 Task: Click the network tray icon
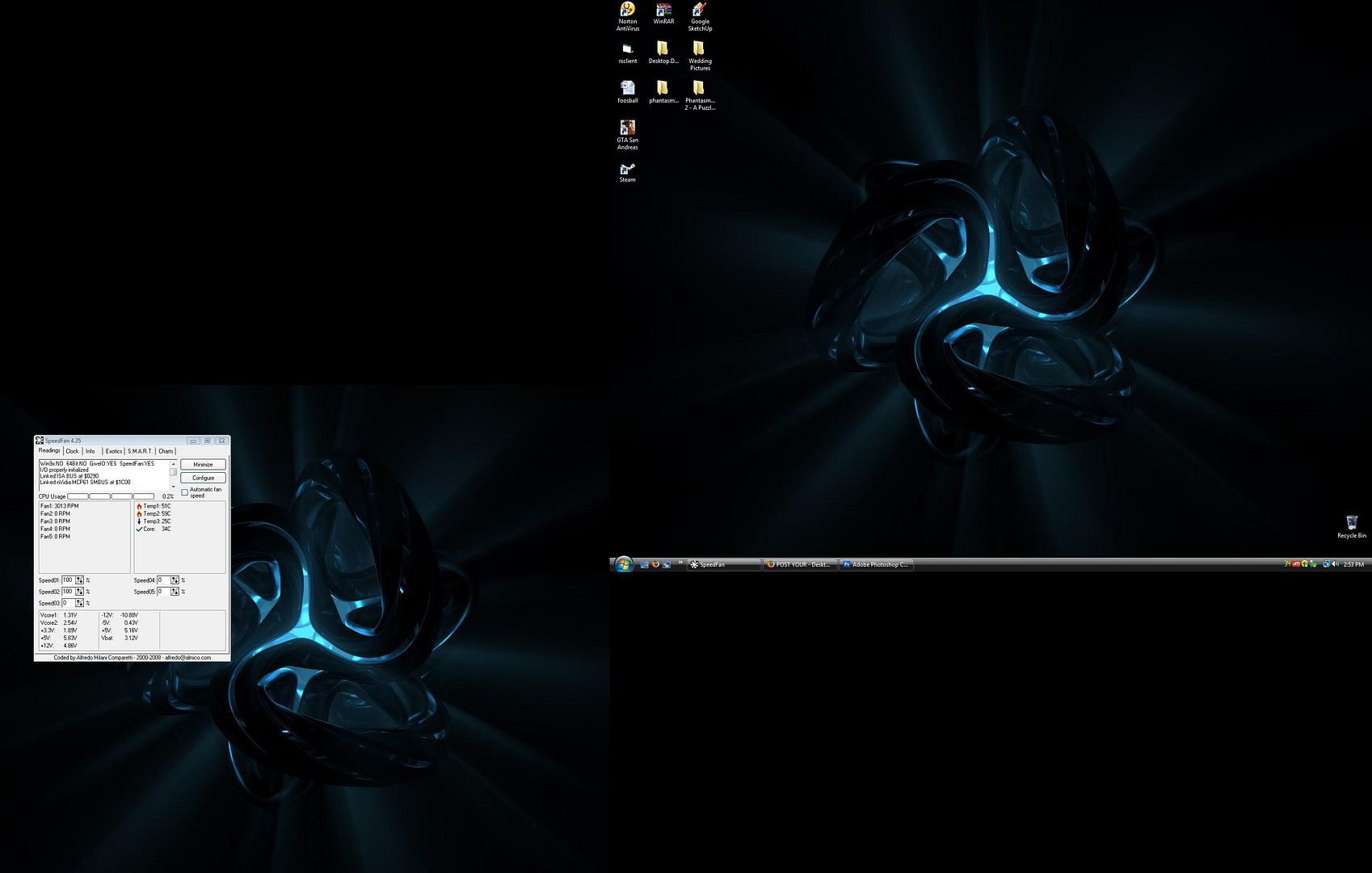click(1326, 564)
